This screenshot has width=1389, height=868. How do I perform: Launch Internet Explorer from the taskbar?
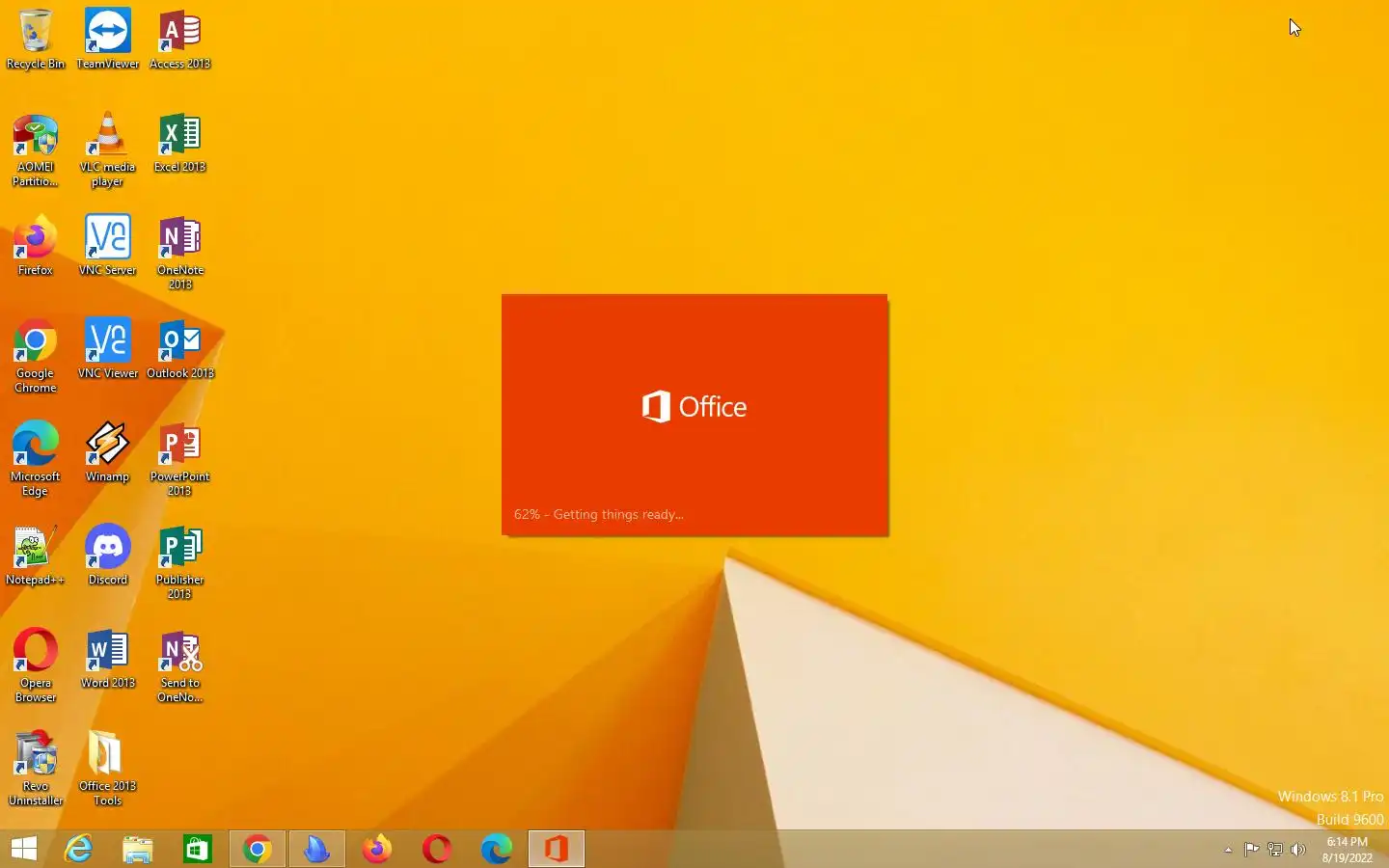[x=78, y=849]
